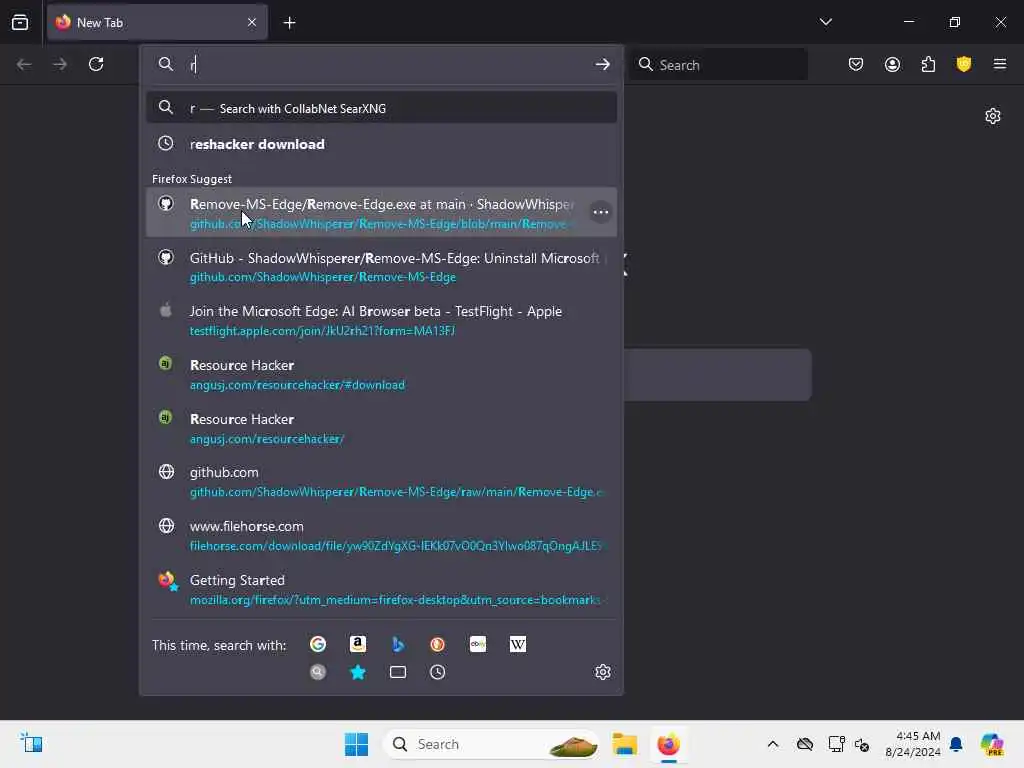Search in open Tabs icon
This screenshot has width=1024, height=768.
pos(398,672)
